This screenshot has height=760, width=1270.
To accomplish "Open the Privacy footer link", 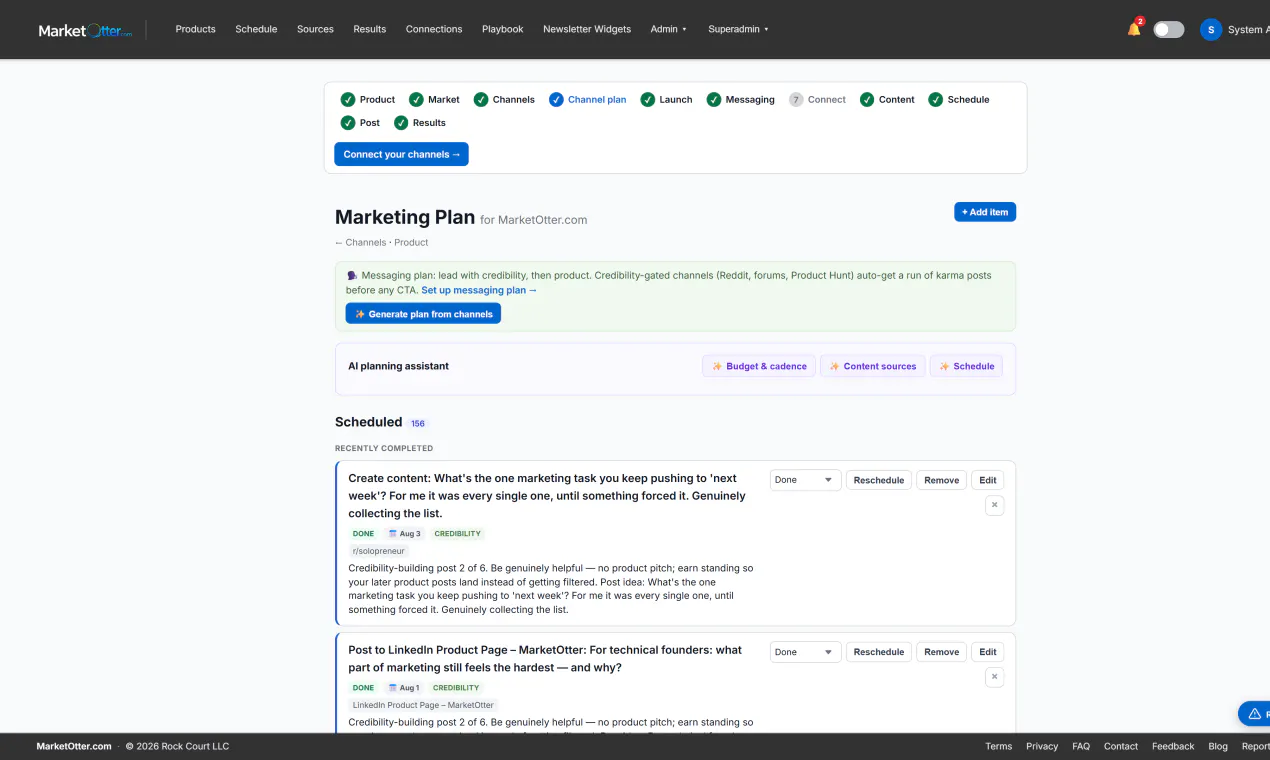I will tap(1042, 746).
